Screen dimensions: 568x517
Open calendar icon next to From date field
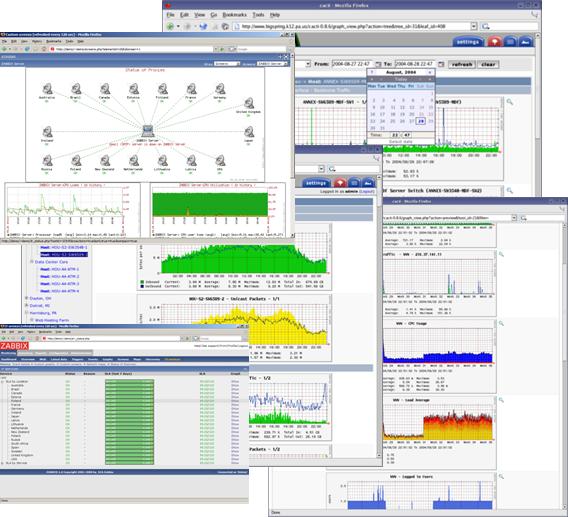point(378,64)
